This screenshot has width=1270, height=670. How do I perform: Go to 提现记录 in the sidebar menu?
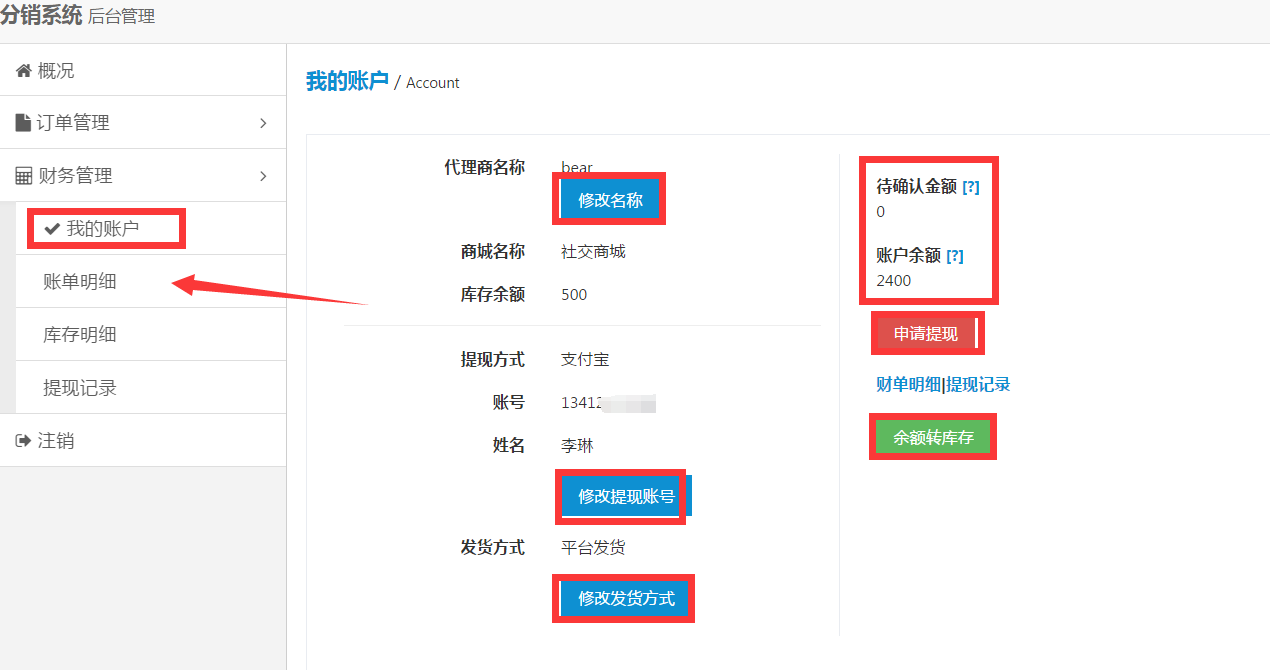tap(80, 388)
